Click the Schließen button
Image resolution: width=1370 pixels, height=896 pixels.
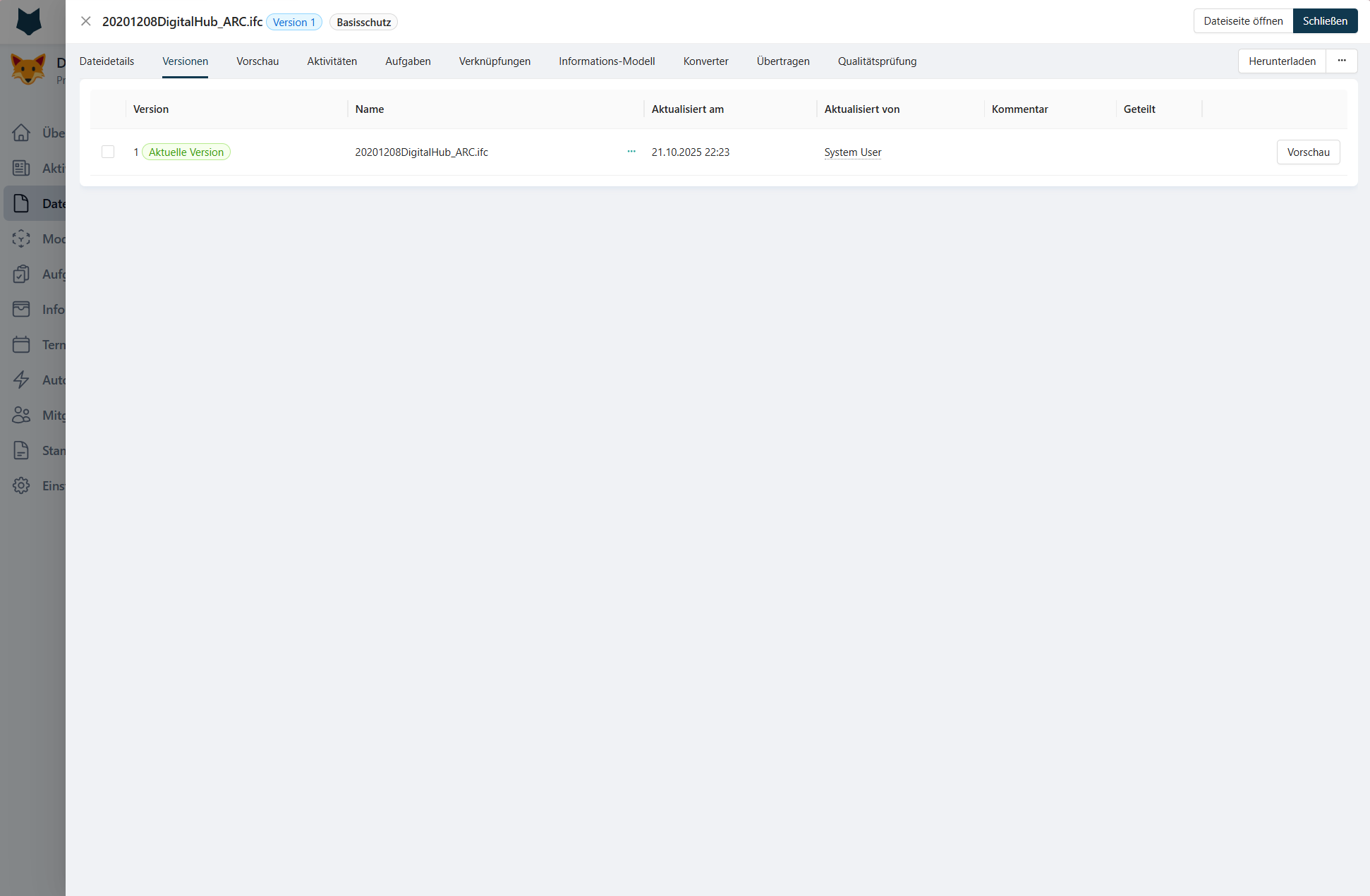(x=1325, y=21)
